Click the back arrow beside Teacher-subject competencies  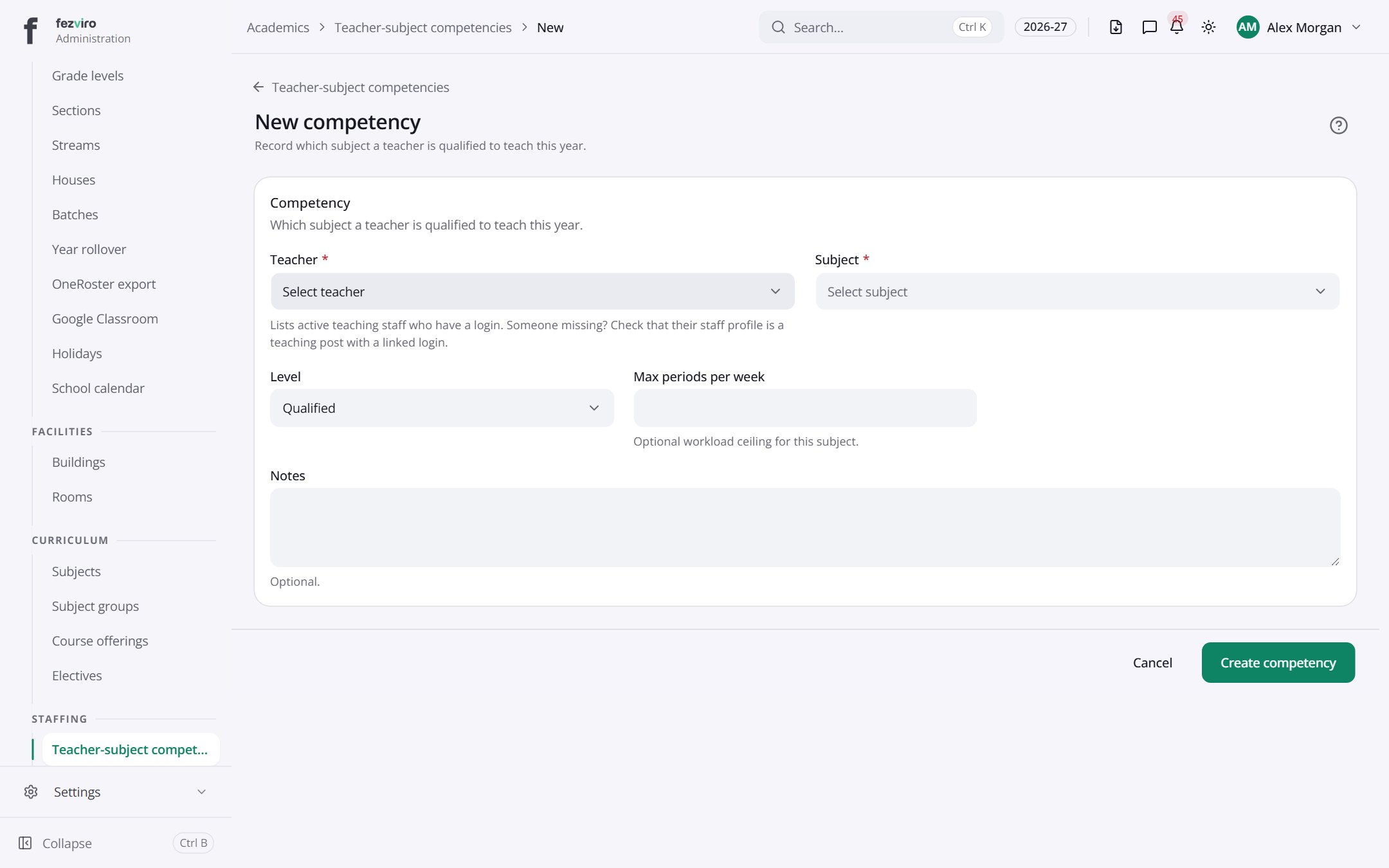coord(259,87)
